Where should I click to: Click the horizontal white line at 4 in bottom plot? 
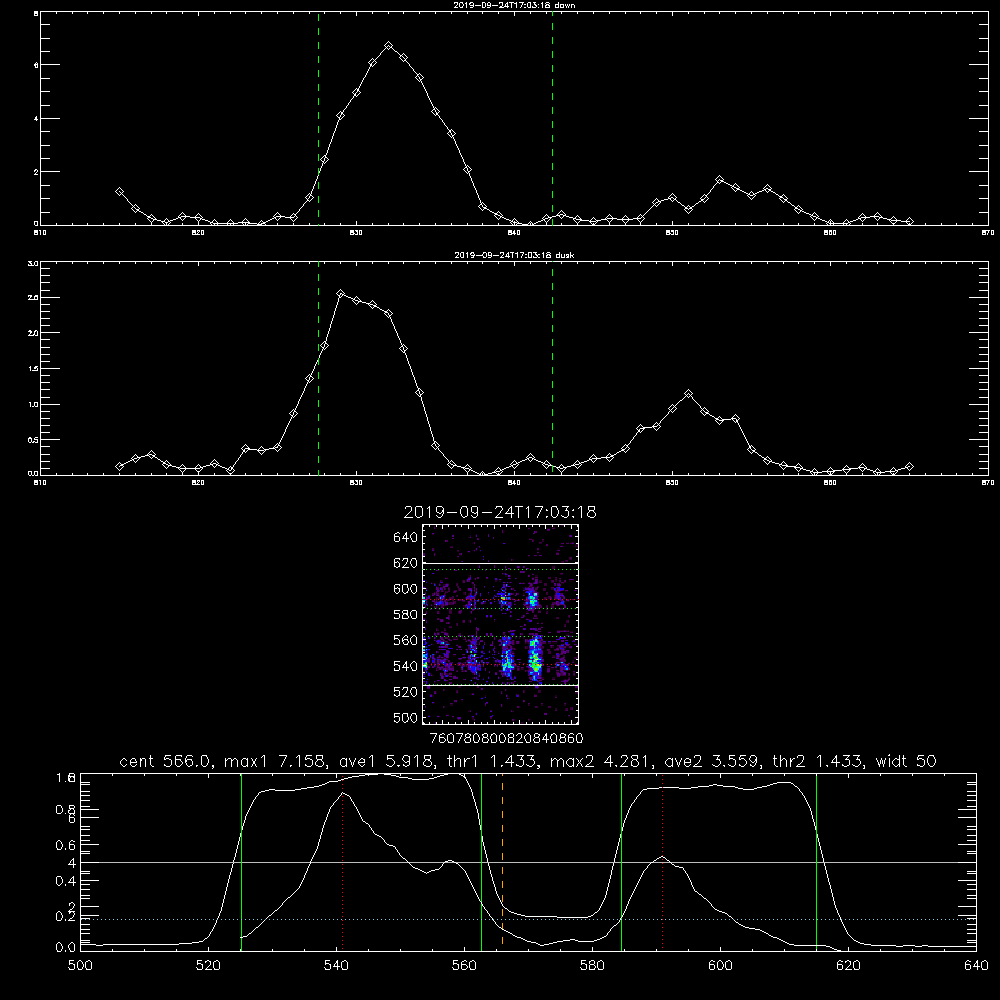(528, 862)
